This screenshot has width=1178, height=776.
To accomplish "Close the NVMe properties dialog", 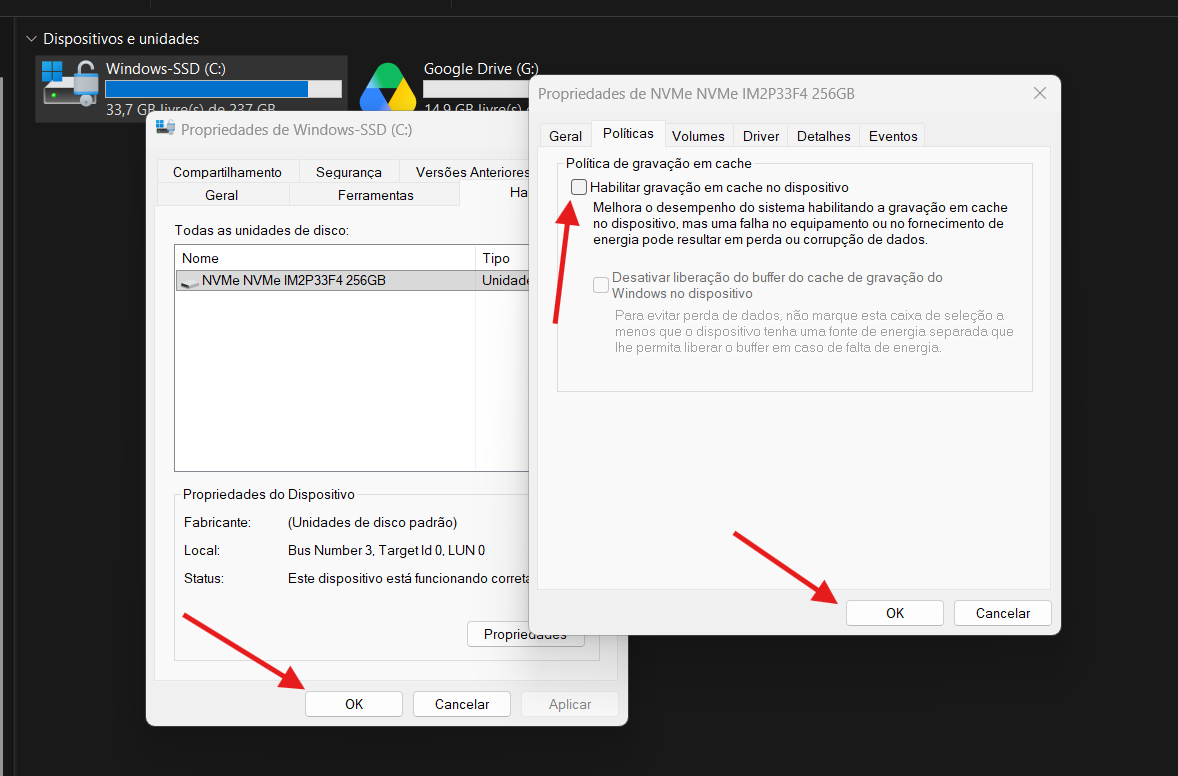I will click(x=1040, y=93).
